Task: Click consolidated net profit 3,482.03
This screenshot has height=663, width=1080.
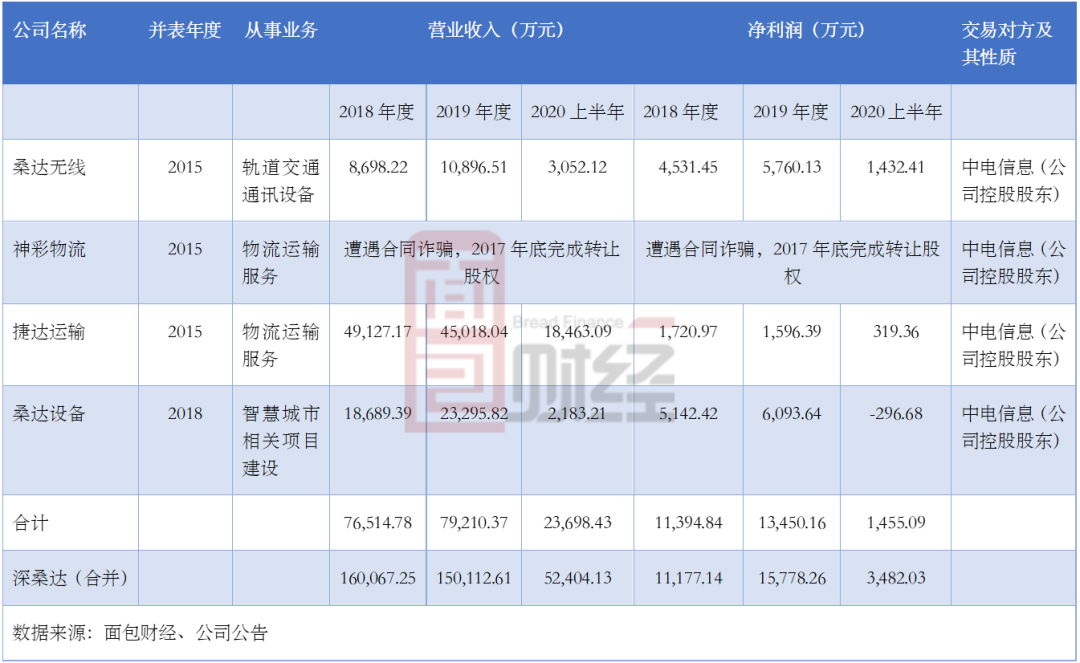Action: 895,578
